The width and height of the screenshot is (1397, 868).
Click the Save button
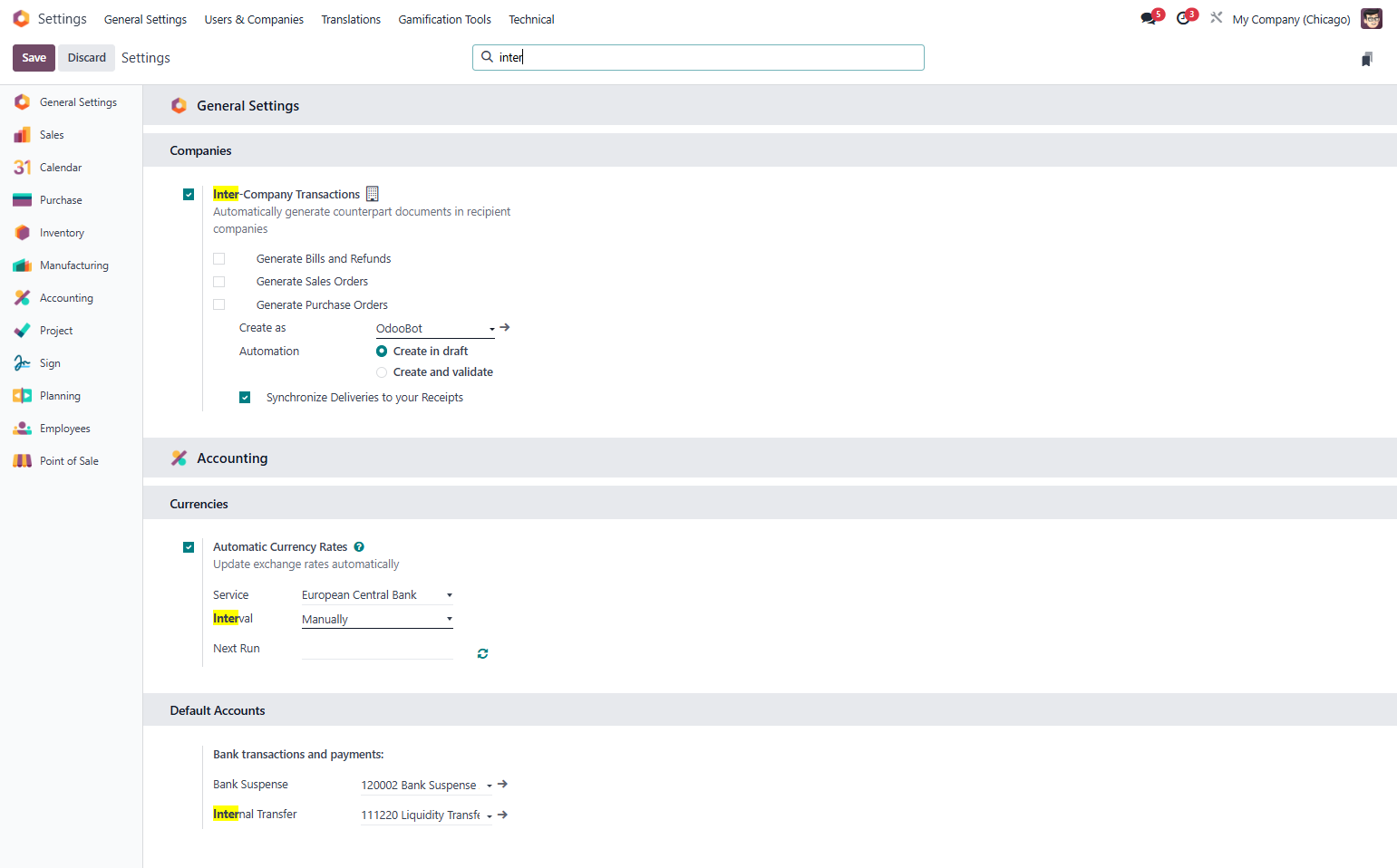(34, 57)
